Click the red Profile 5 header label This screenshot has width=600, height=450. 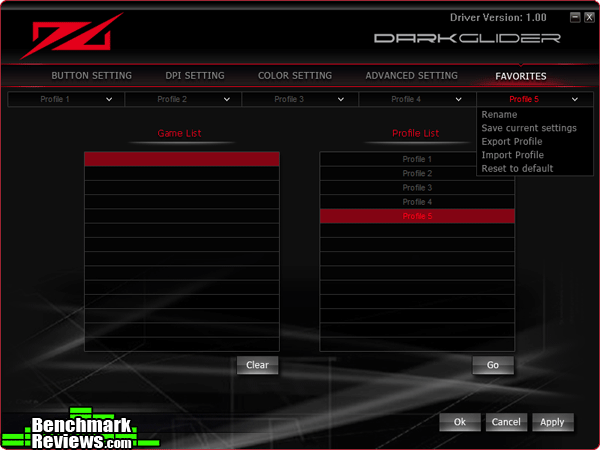pos(524,99)
